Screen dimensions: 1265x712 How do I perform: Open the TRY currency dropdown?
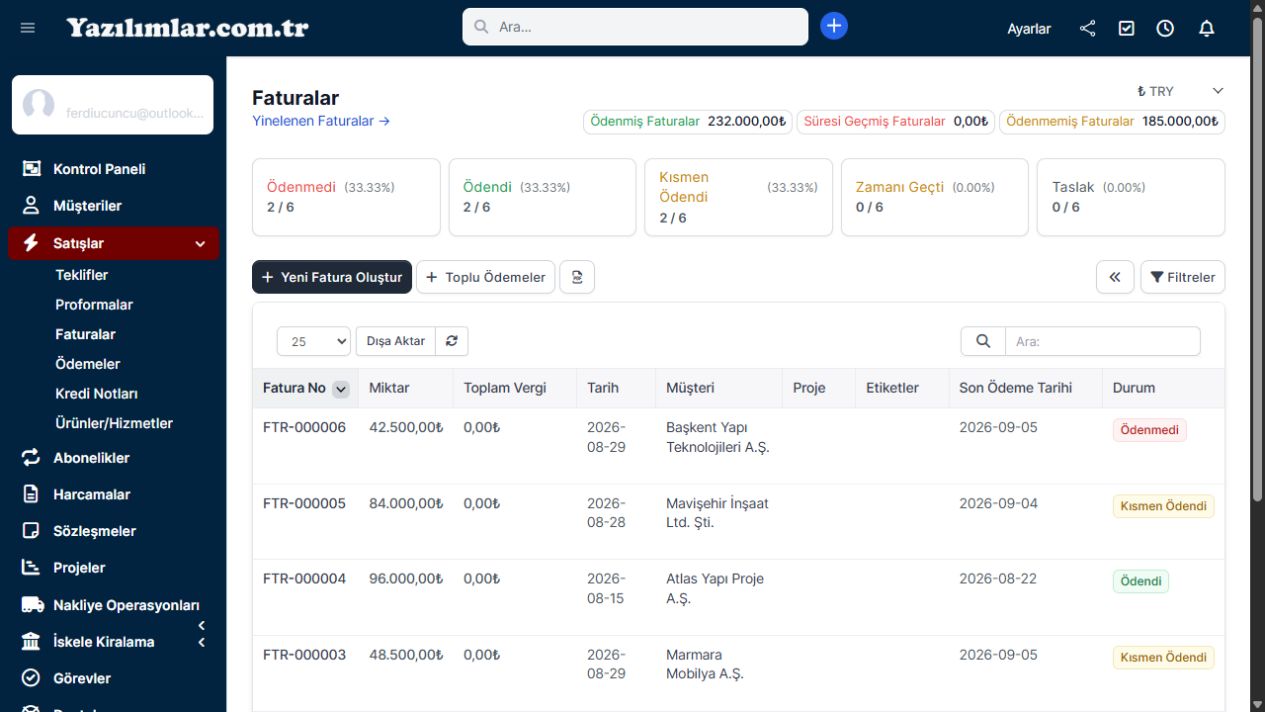[x=1180, y=91]
